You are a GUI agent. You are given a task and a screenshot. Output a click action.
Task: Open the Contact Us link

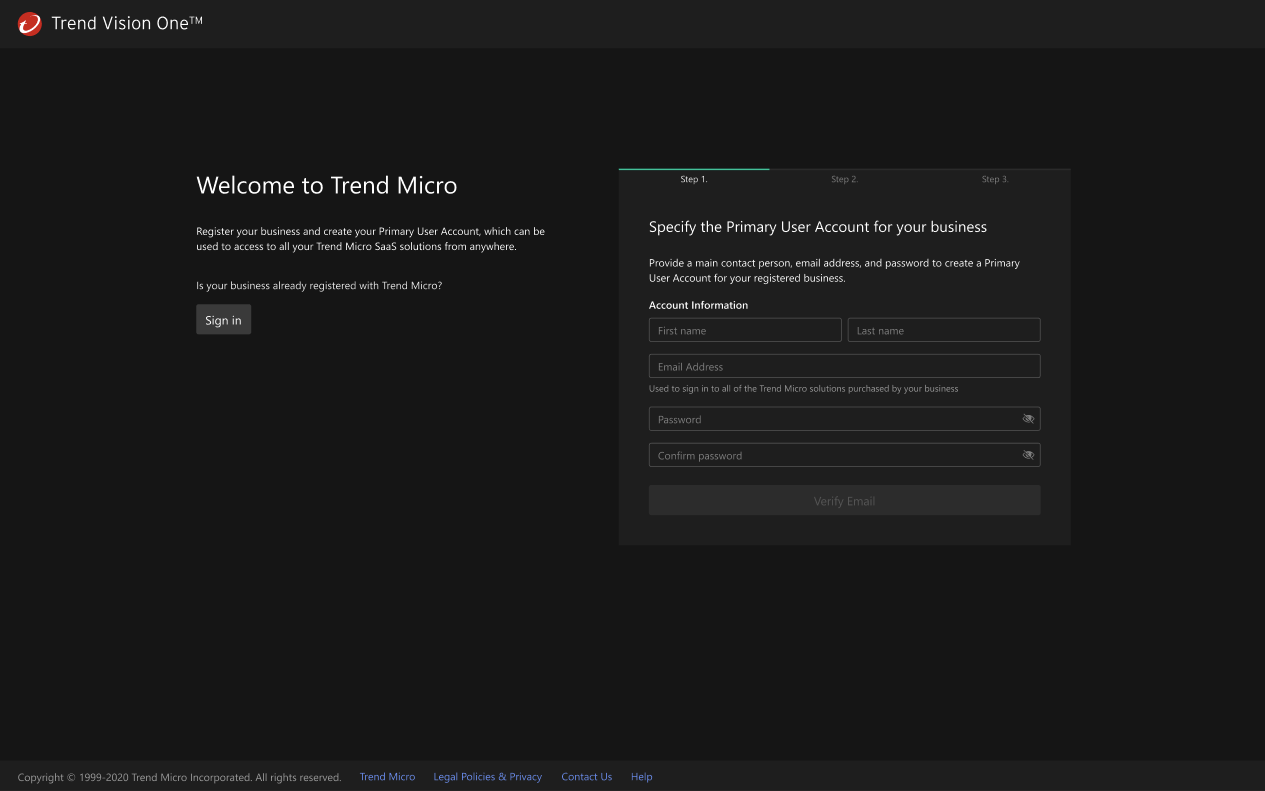(586, 776)
